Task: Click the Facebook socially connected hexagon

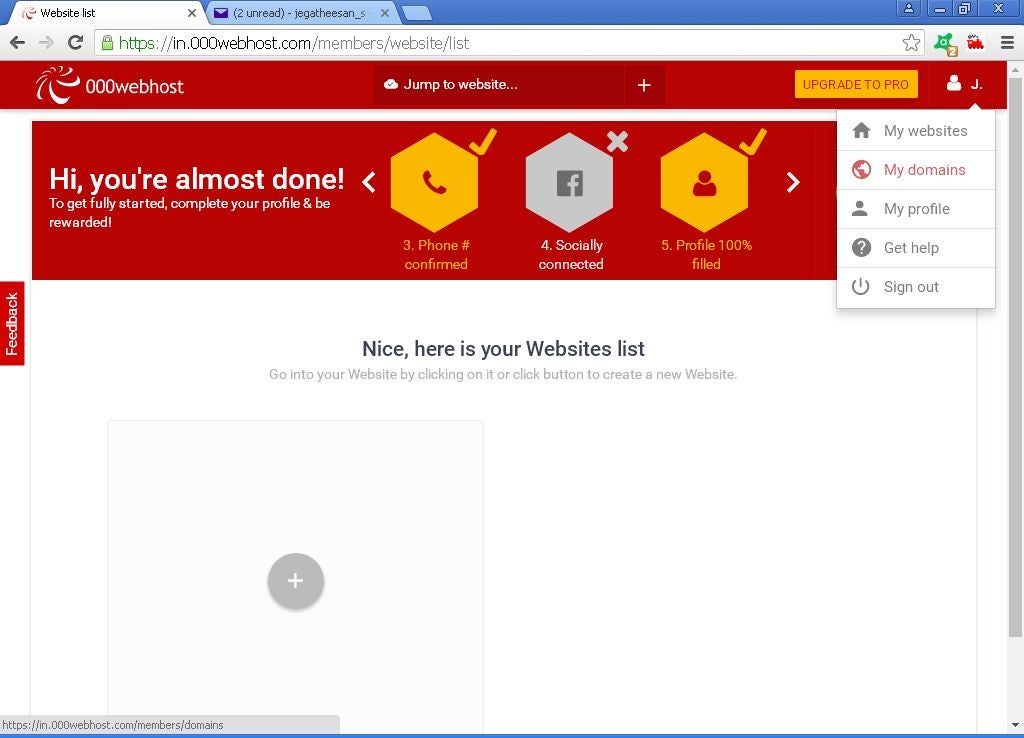Action: pos(569,183)
